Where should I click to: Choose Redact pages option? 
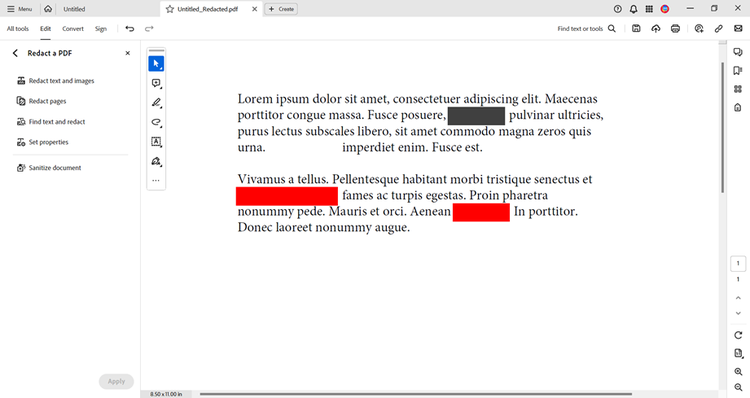point(42,101)
